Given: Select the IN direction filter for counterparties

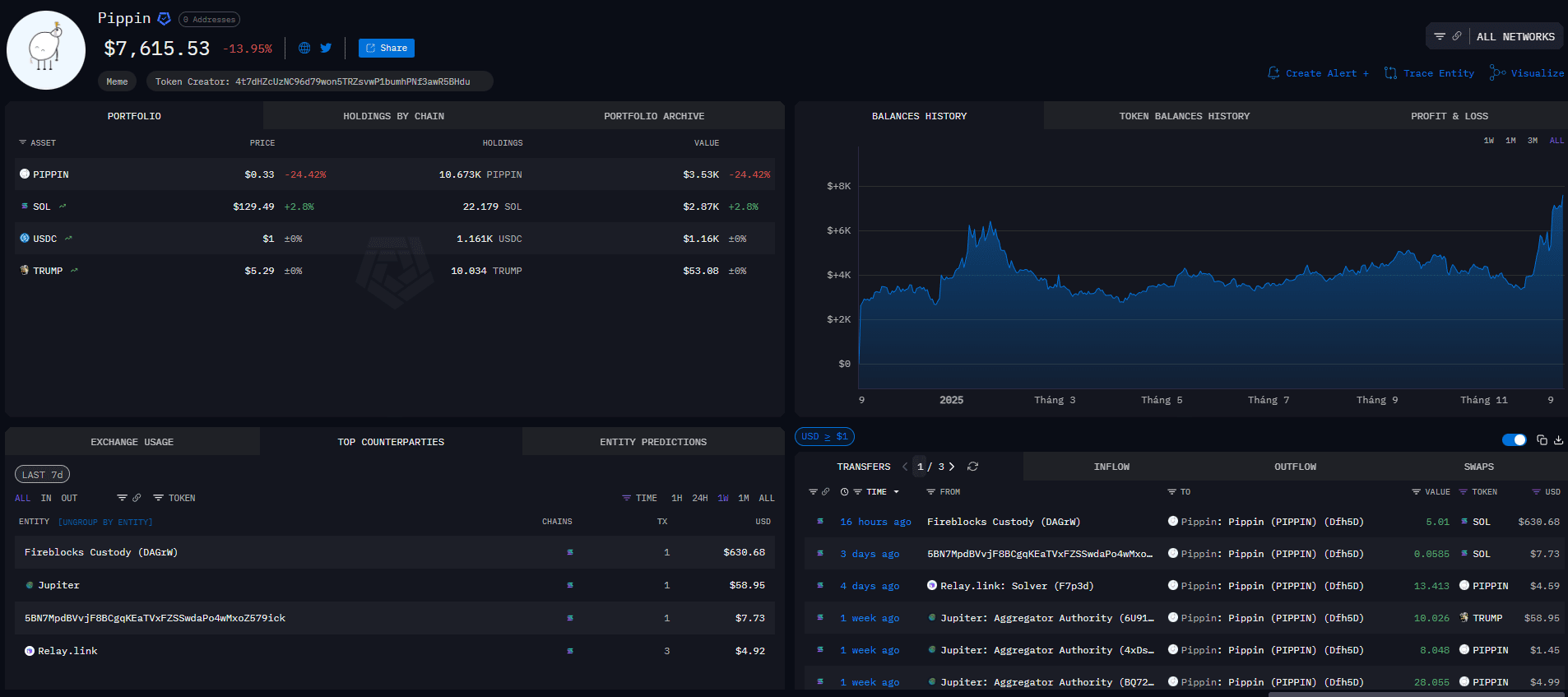Looking at the screenshot, I should (46, 499).
